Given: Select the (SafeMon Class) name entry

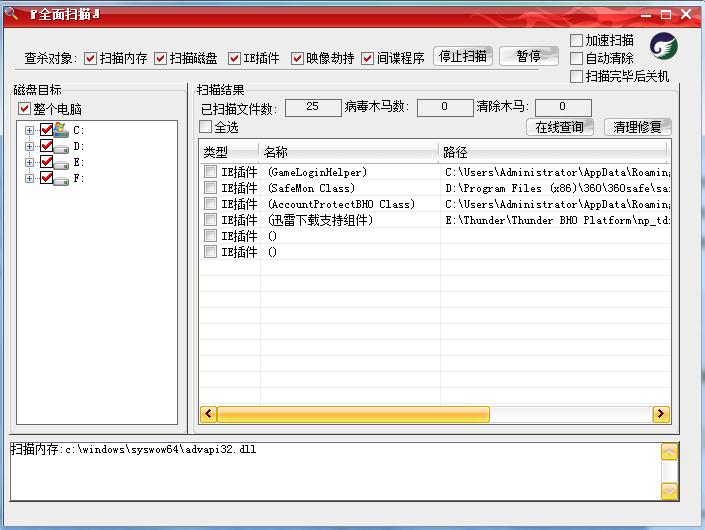Looking at the screenshot, I should pyautogui.click(x=312, y=188).
